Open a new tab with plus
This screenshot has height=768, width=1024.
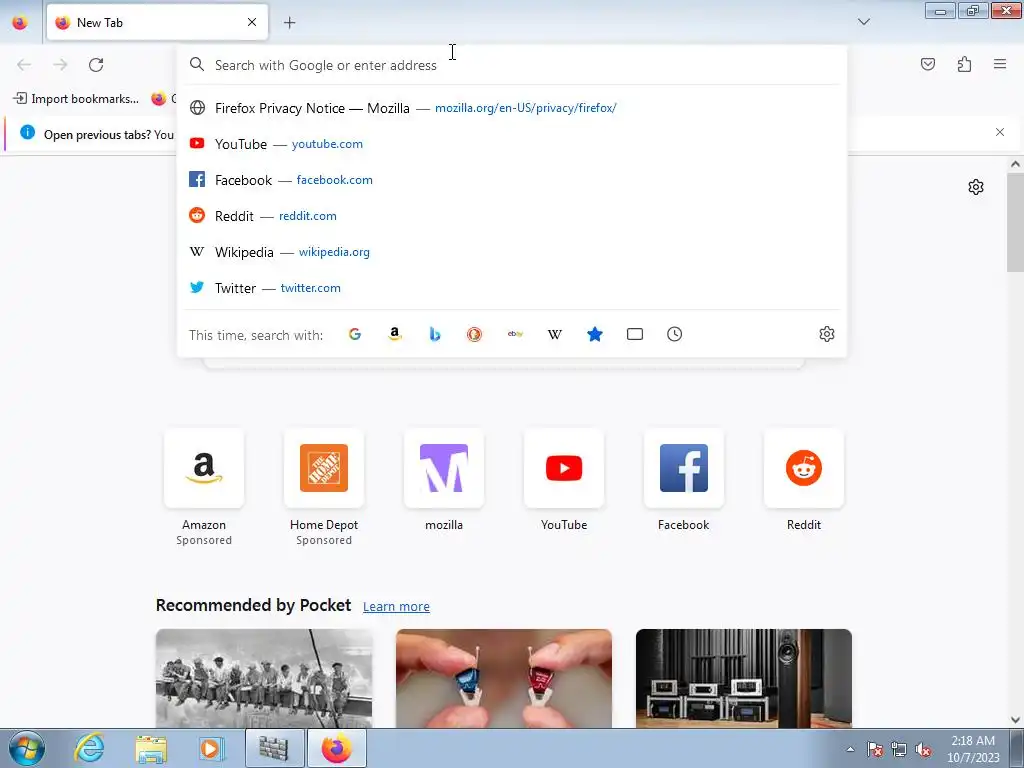(x=289, y=23)
